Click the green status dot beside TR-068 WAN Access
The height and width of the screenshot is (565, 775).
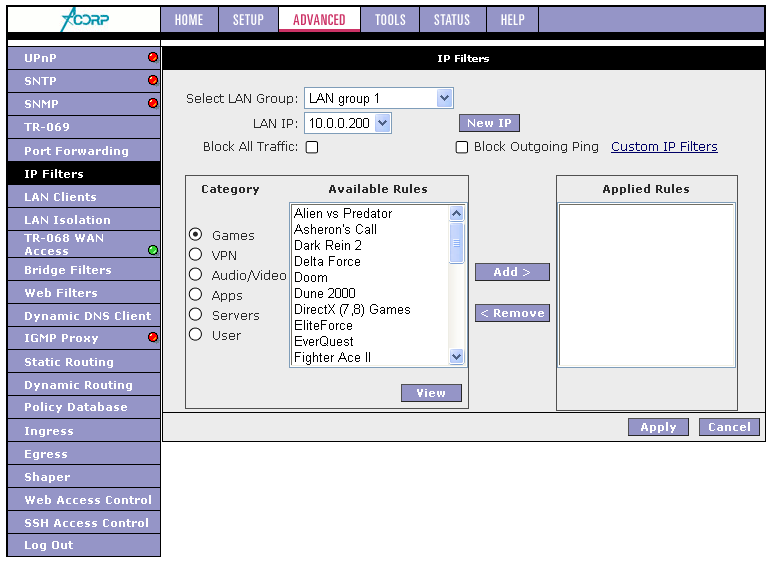[153, 250]
